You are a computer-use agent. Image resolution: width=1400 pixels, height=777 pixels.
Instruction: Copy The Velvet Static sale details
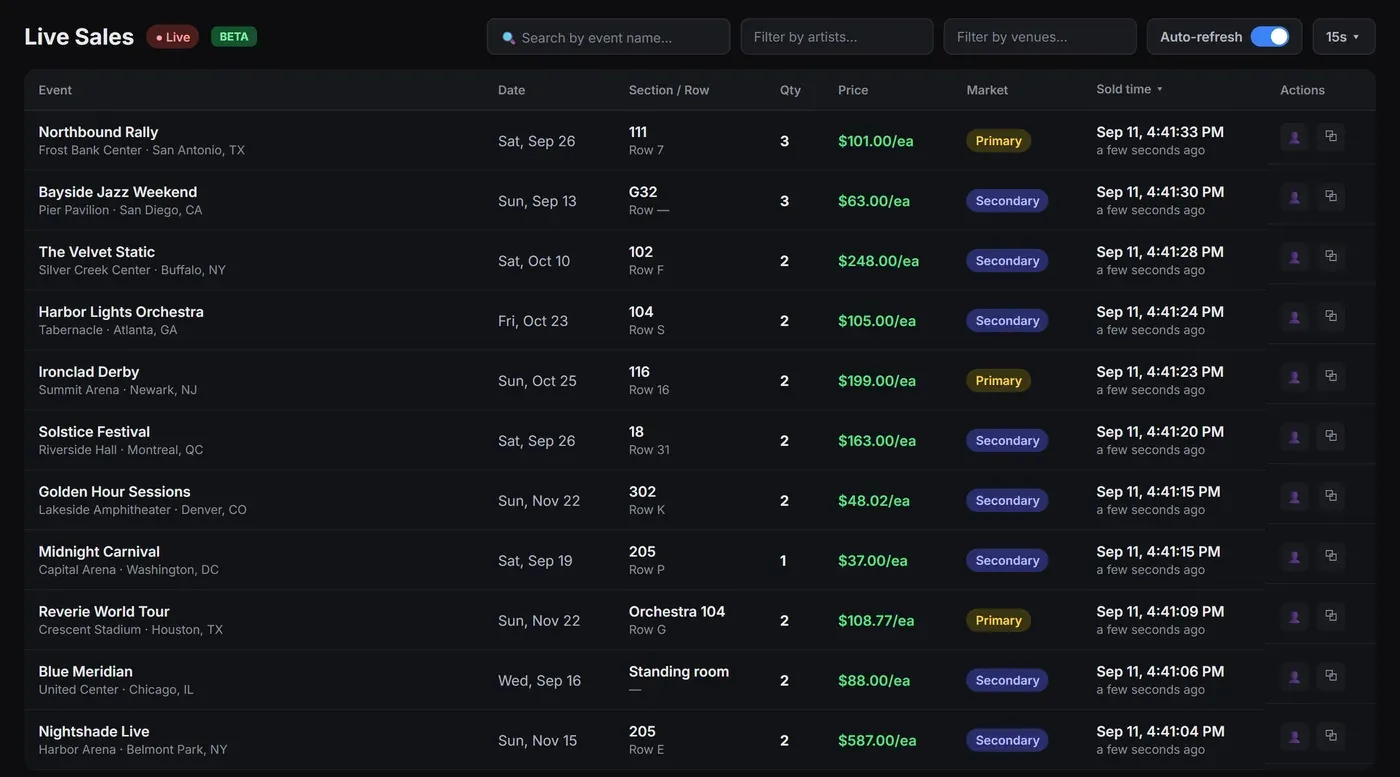[1331, 256]
